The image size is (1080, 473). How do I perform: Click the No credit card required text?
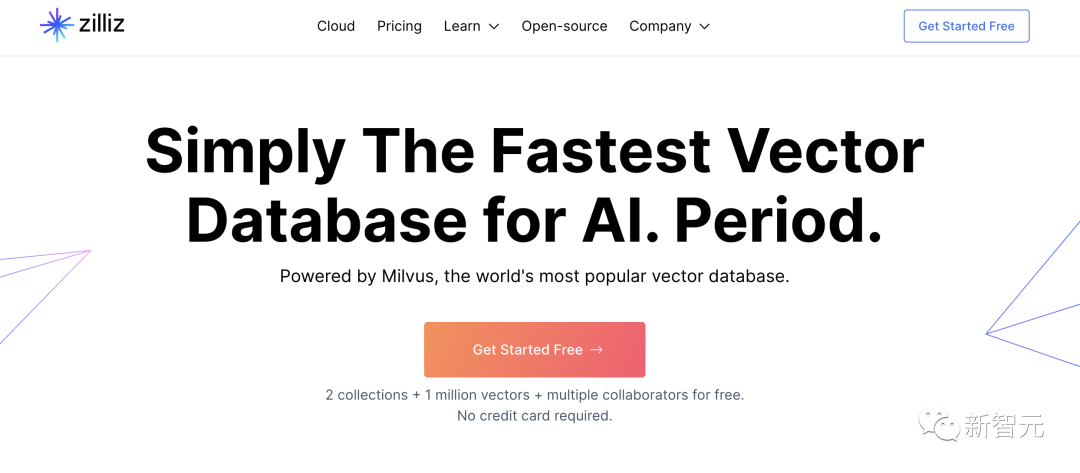(534, 416)
